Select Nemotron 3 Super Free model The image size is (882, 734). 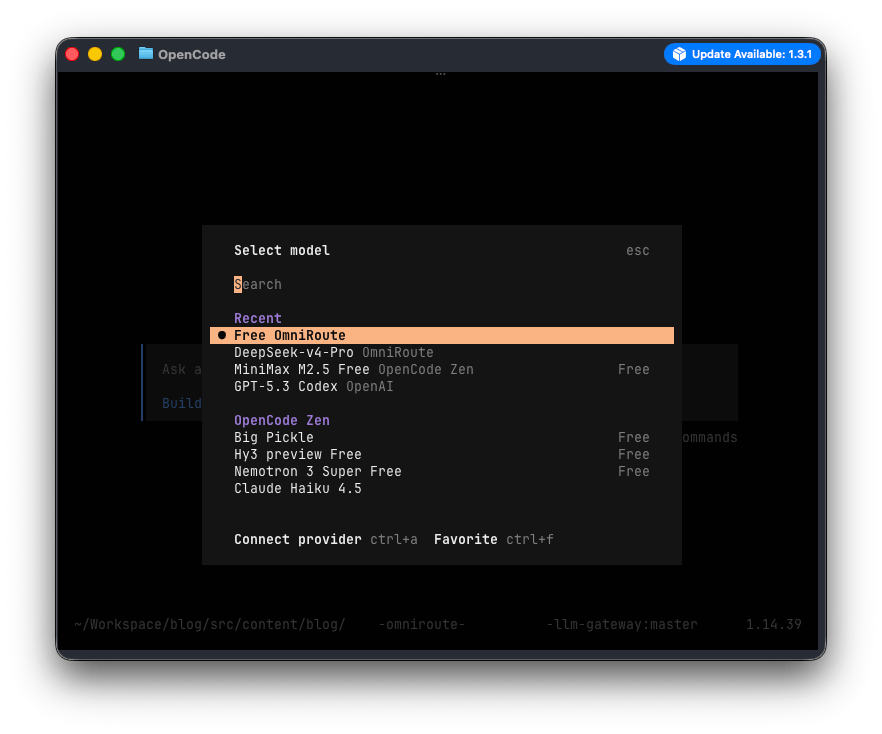pos(442,471)
